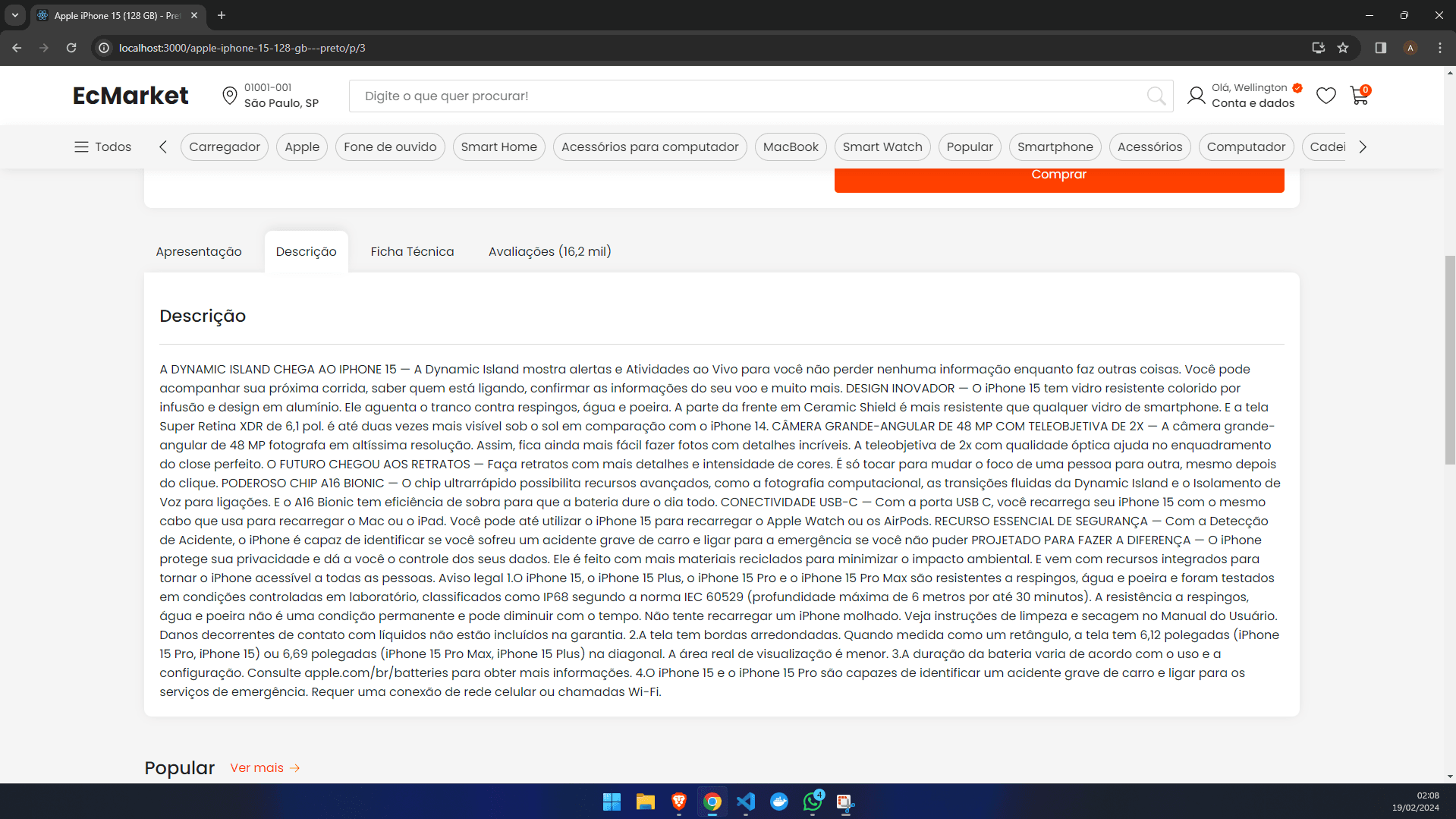Switch to Chrome from the taskbar
This screenshot has height=819, width=1456.
[x=712, y=802]
